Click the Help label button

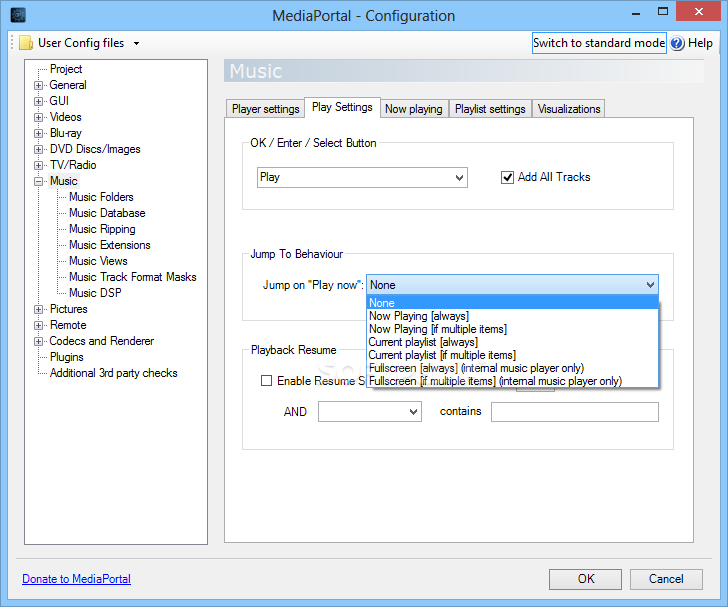click(700, 43)
